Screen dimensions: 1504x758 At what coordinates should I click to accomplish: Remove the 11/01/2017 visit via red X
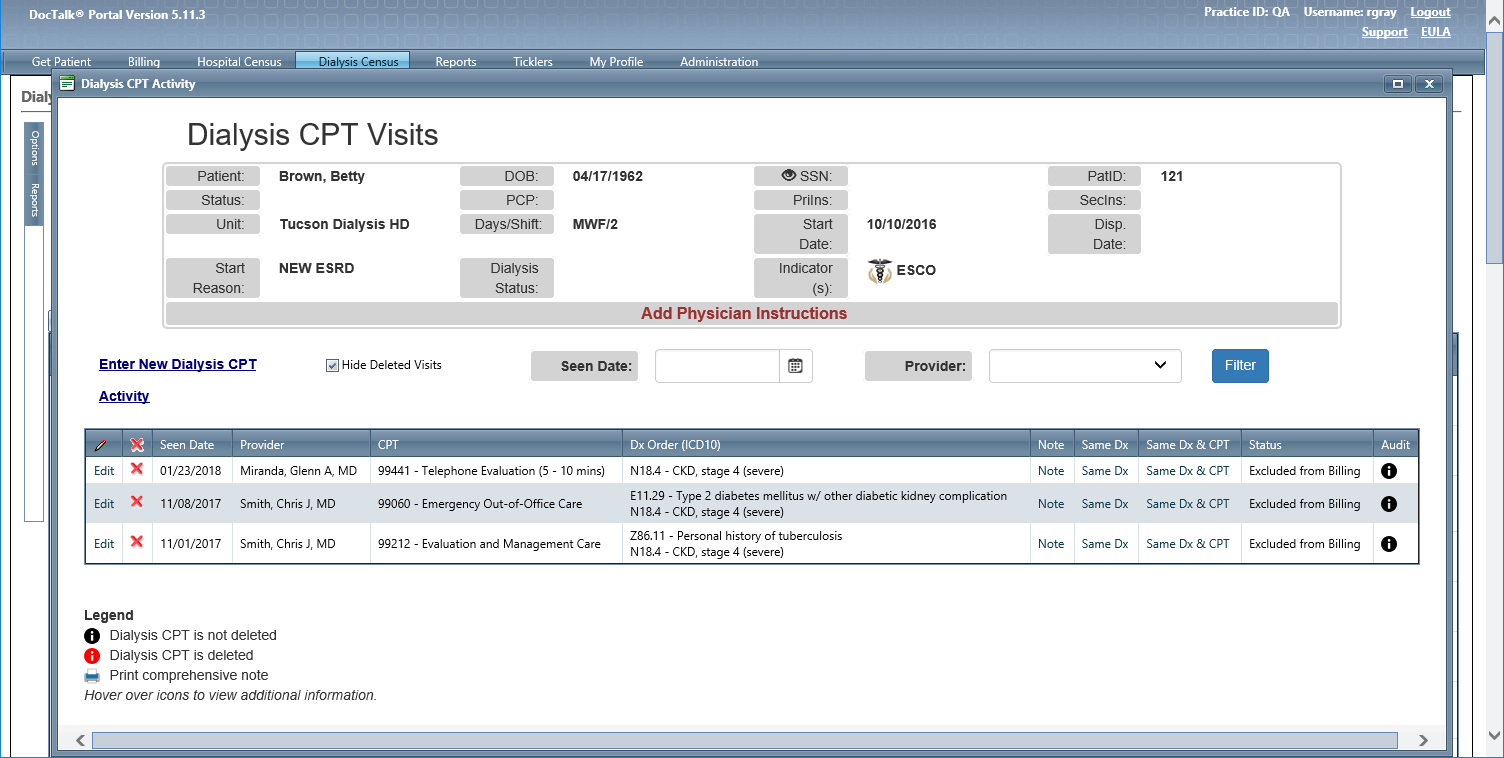137,543
